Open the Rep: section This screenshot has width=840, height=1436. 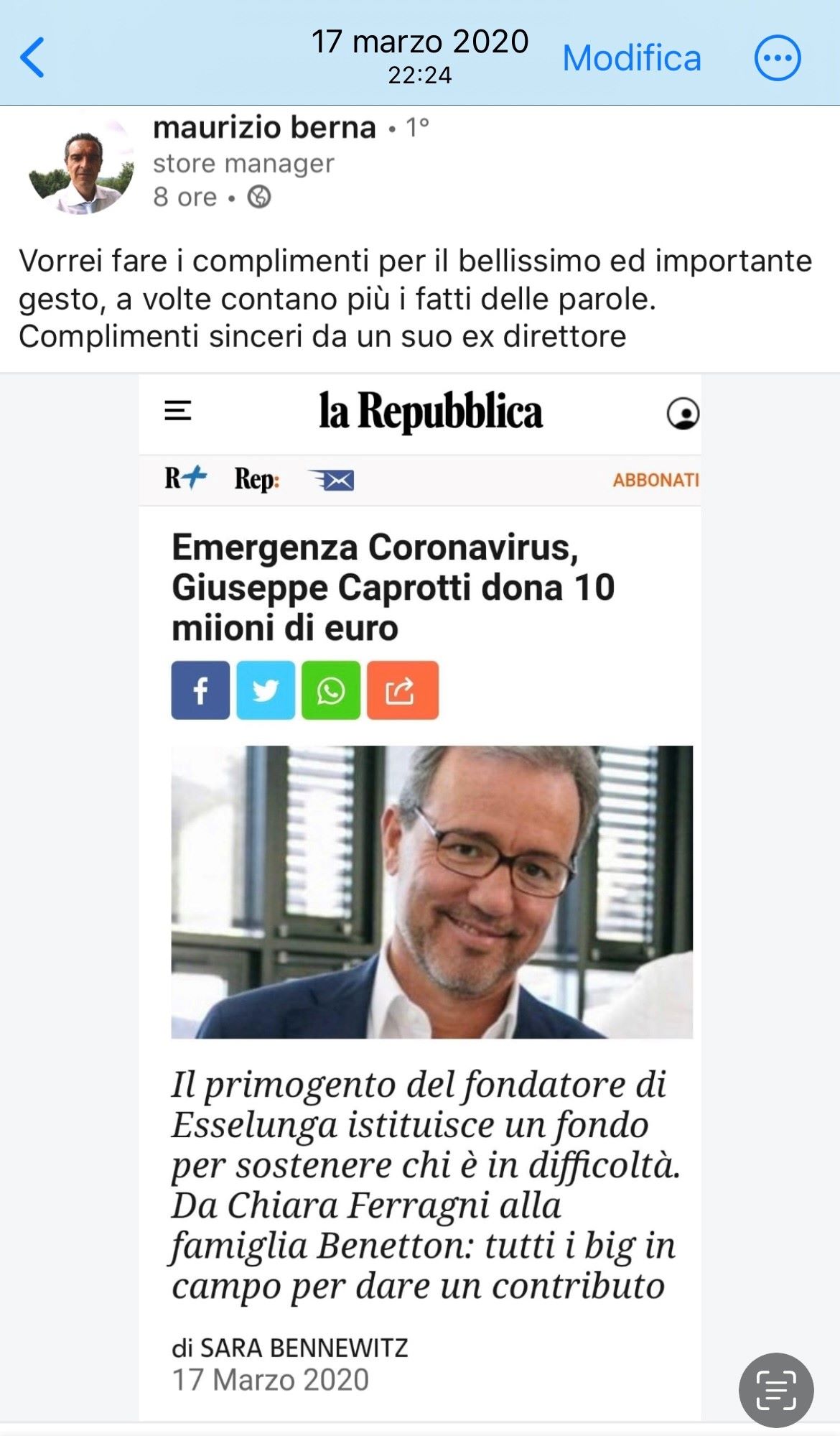pos(256,479)
